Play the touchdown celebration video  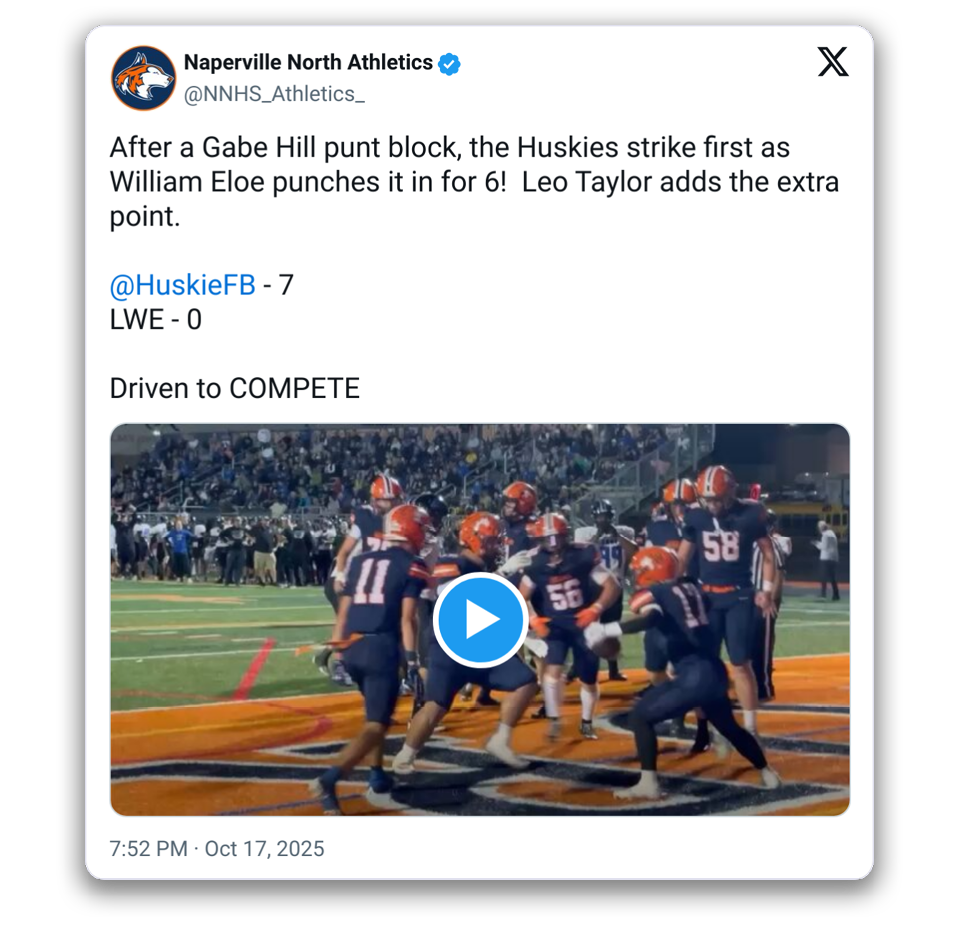[x=480, y=620]
